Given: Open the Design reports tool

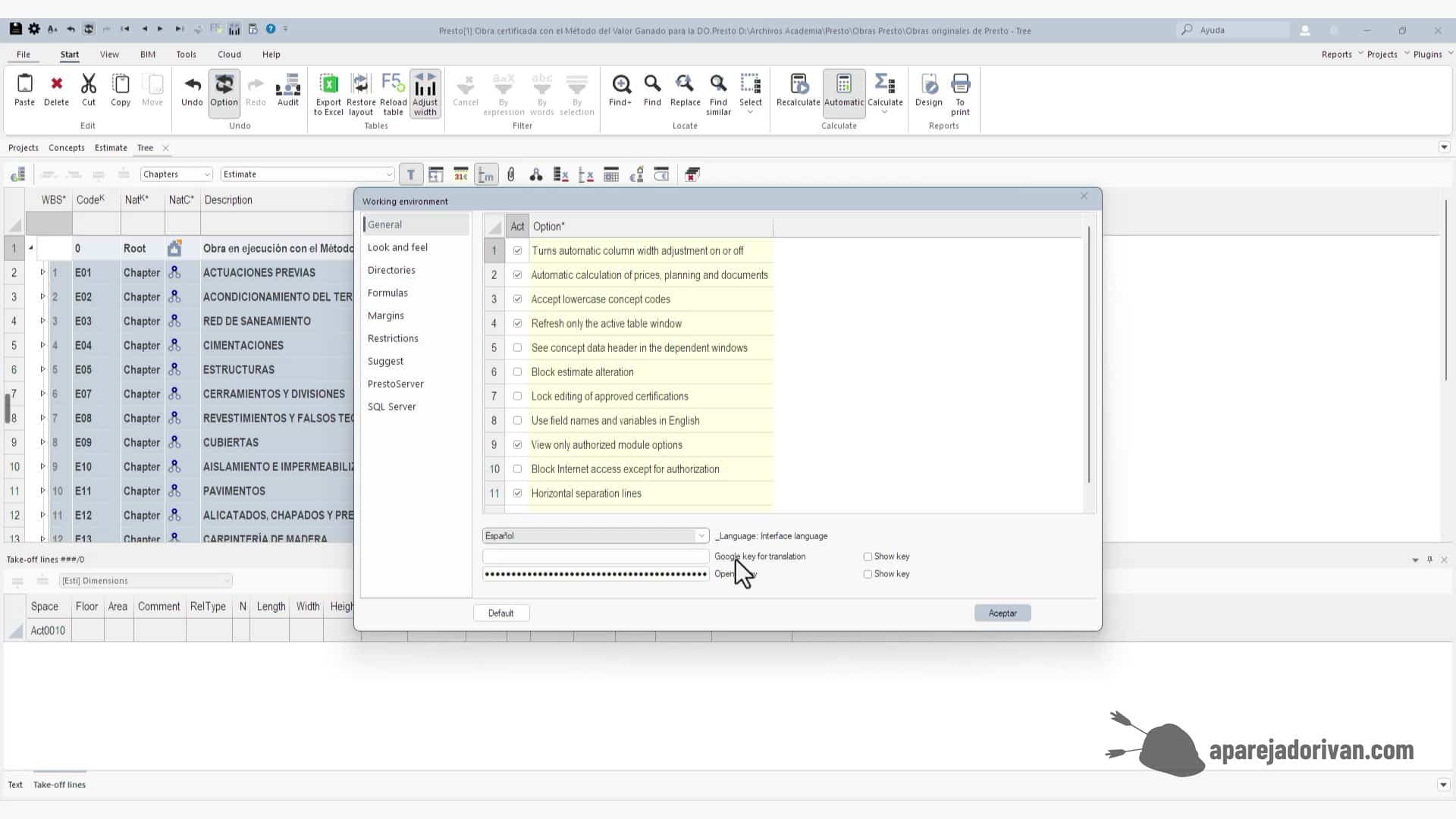Looking at the screenshot, I should pos(928,89).
